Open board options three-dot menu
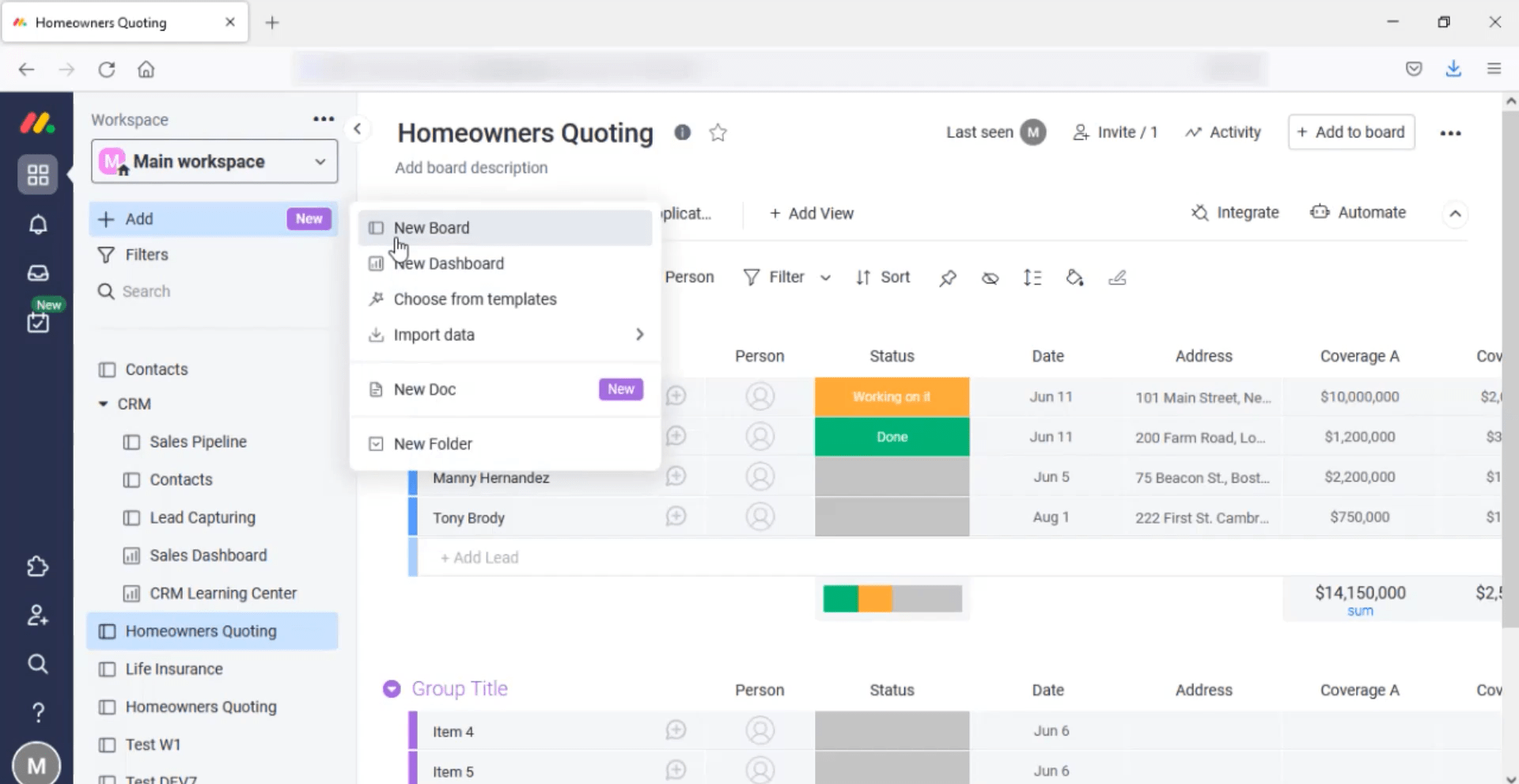 (1450, 133)
